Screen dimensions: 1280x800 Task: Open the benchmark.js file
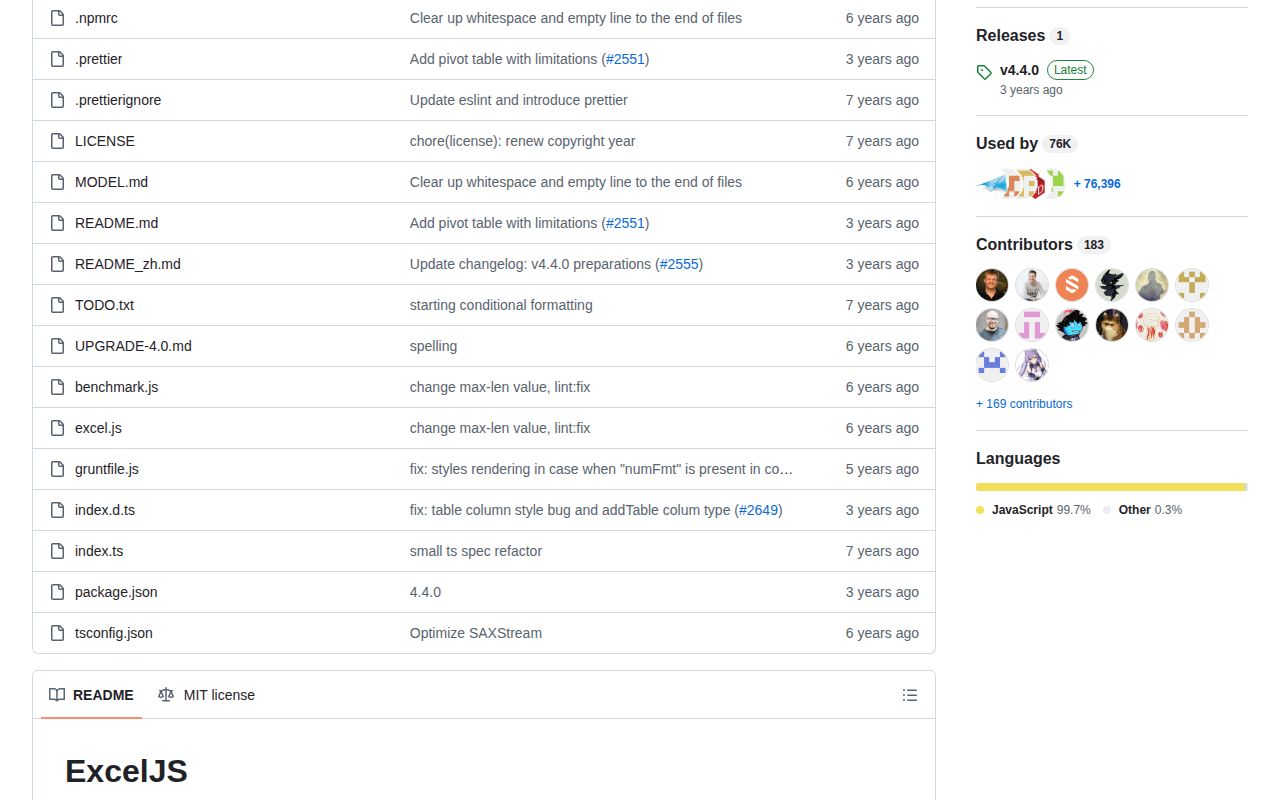(x=116, y=387)
